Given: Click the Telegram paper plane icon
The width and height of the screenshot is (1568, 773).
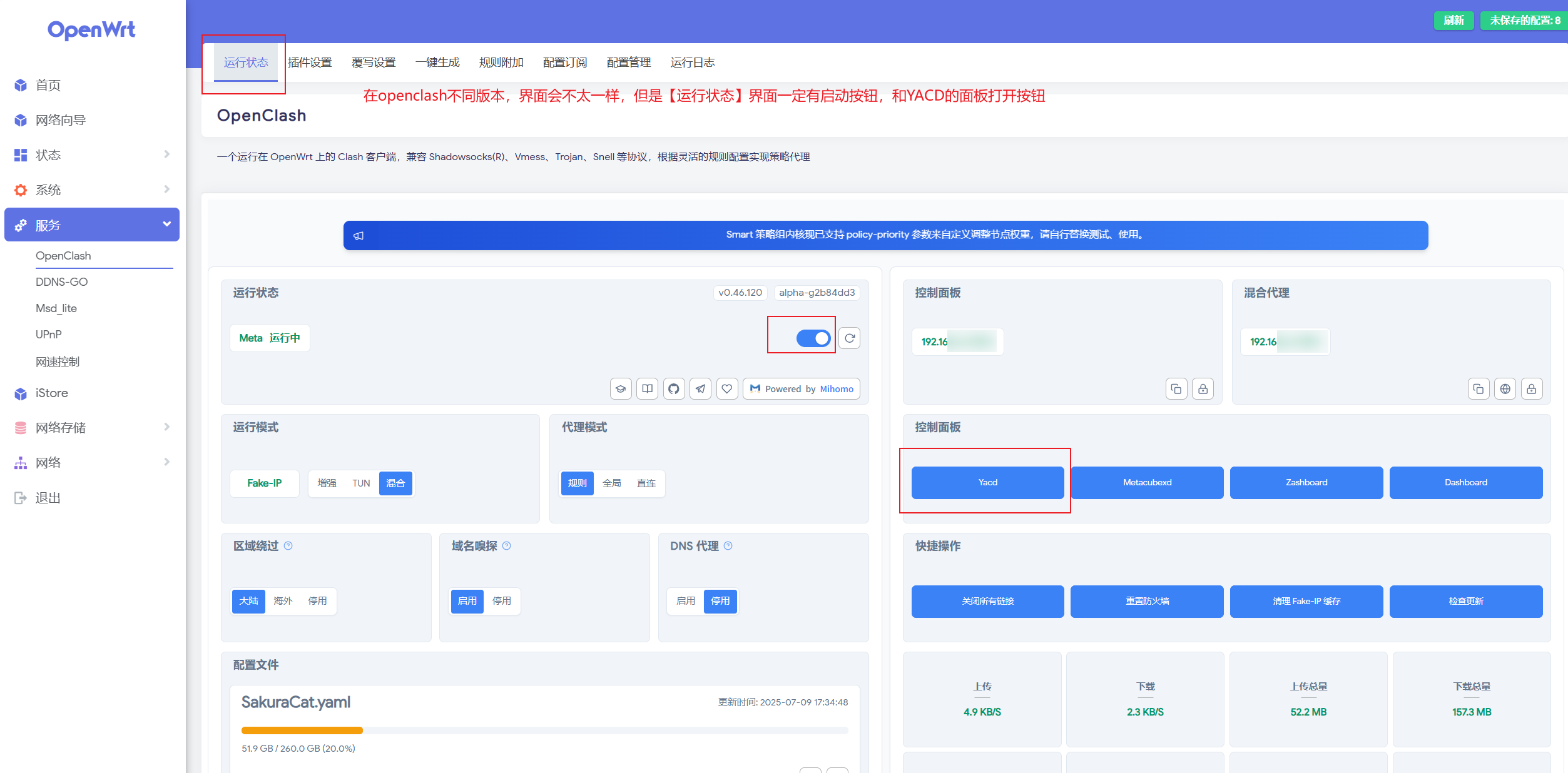Looking at the screenshot, I should click(700, 389).
